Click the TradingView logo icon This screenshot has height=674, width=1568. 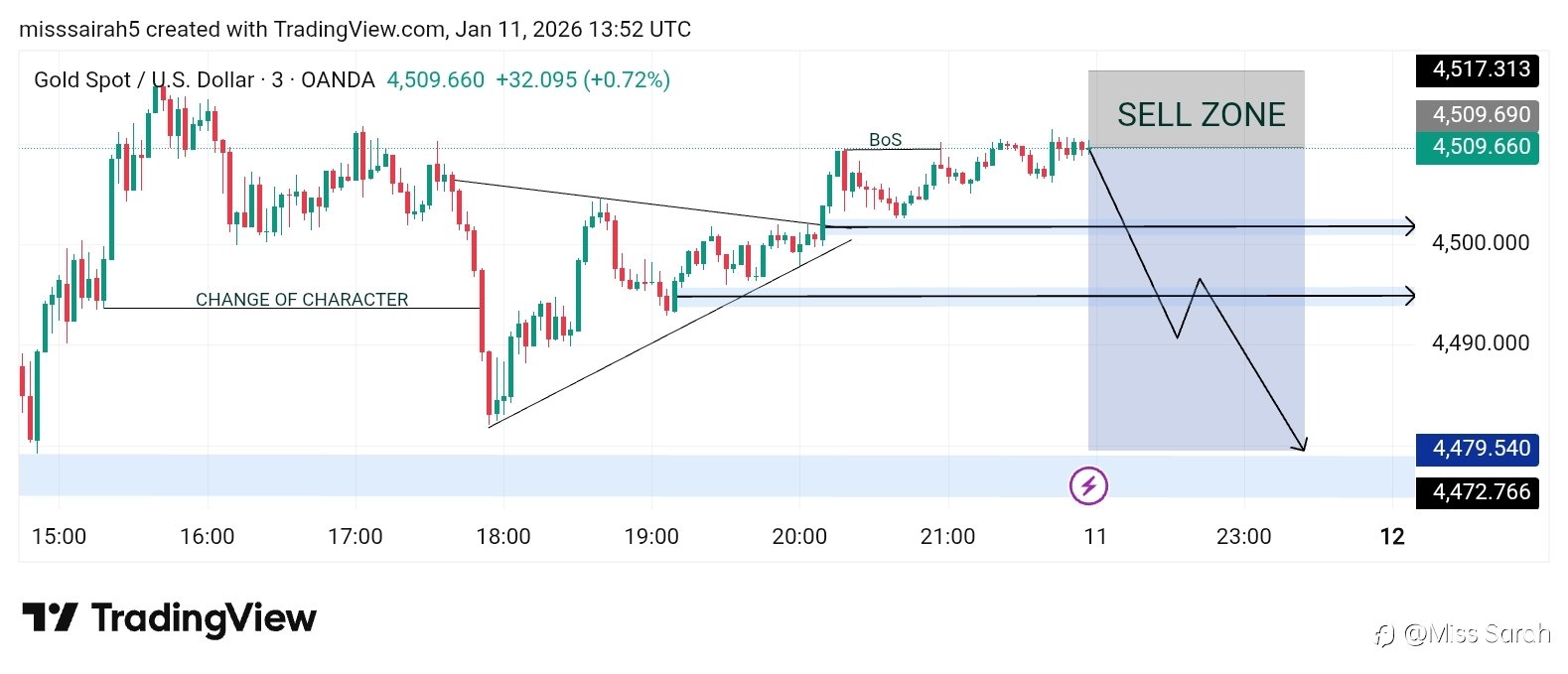pos(50,617)
